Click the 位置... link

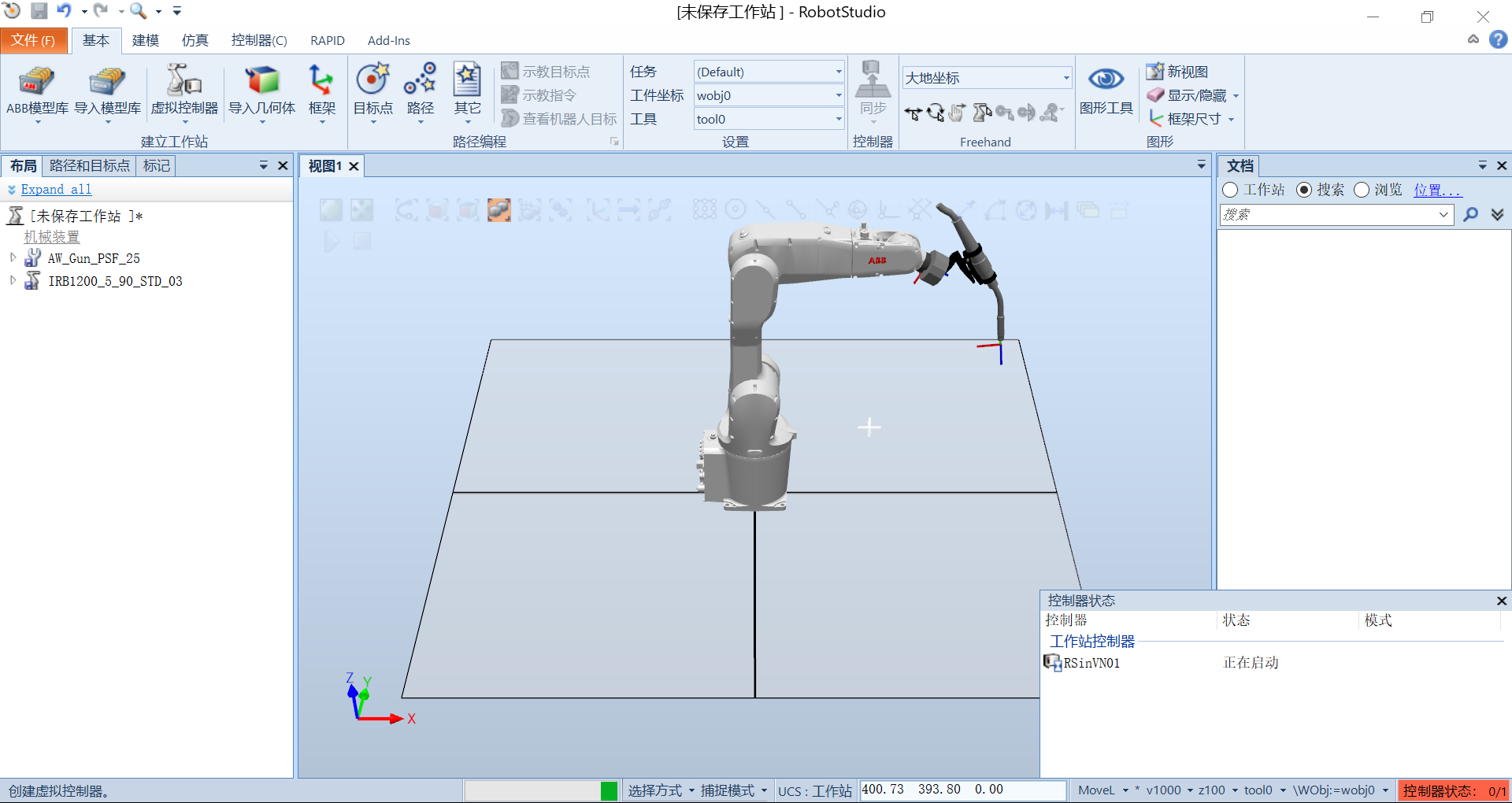coord(1437,190)
